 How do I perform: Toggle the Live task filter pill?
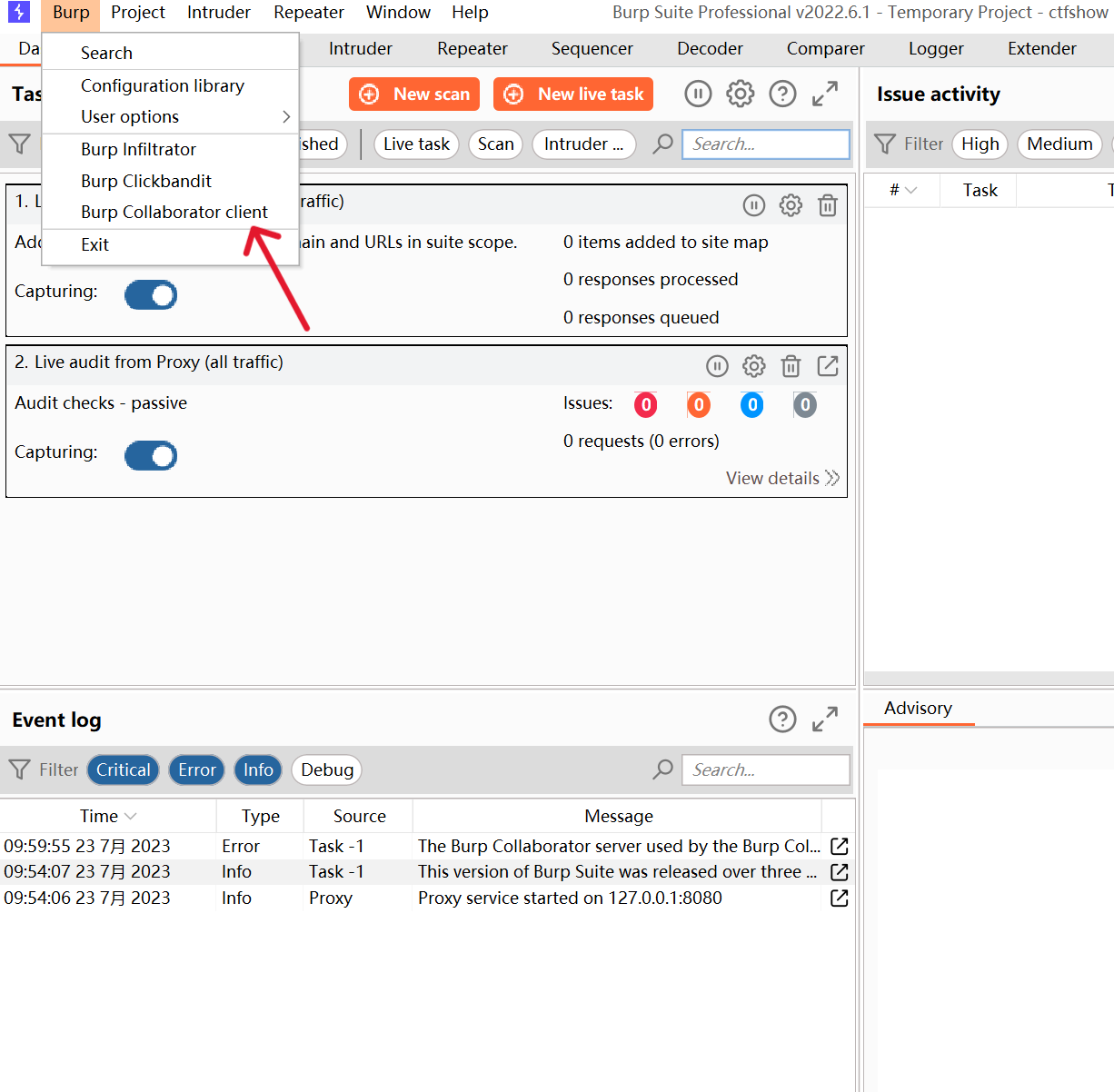416,144
